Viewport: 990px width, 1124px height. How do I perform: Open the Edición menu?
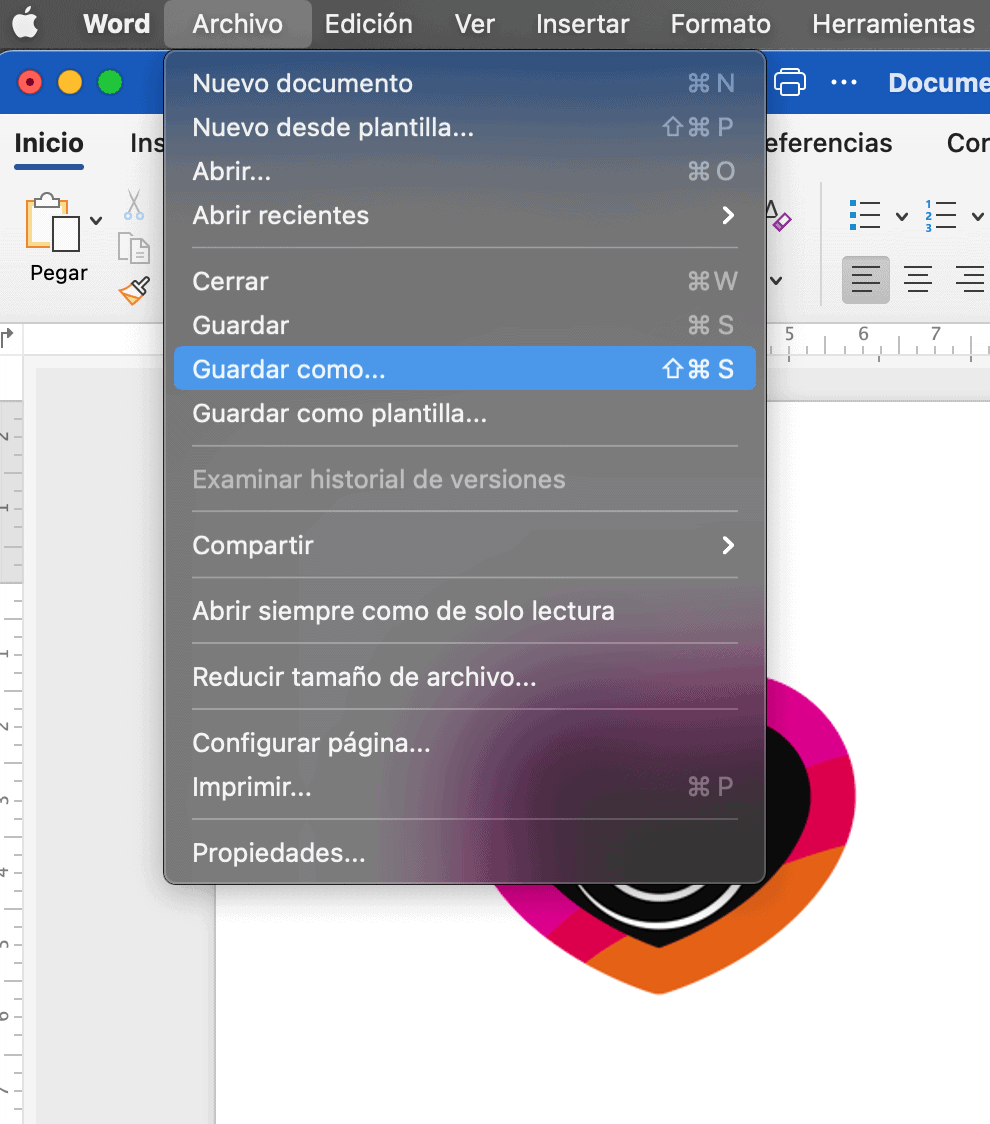point(368,24)
